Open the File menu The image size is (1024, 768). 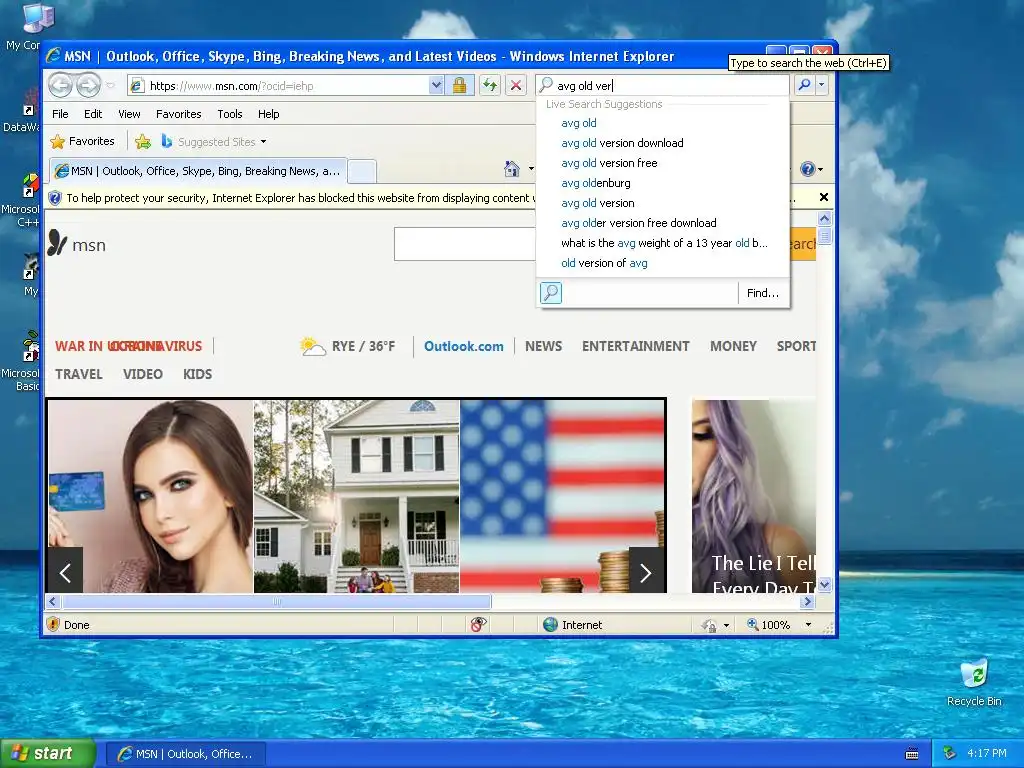tap(60, 114)
